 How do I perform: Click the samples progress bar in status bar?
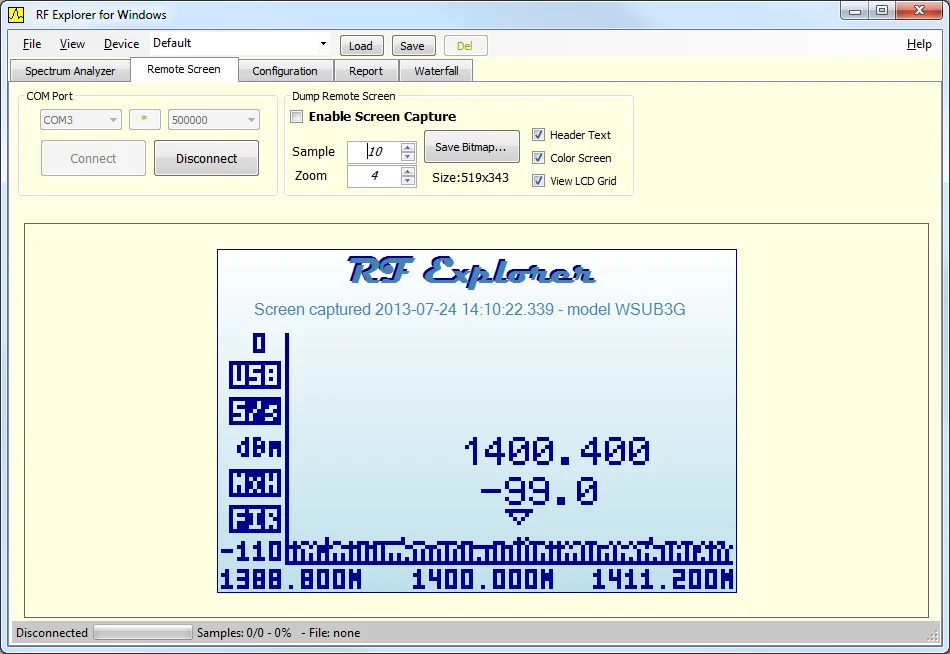(x=142, y=633)
